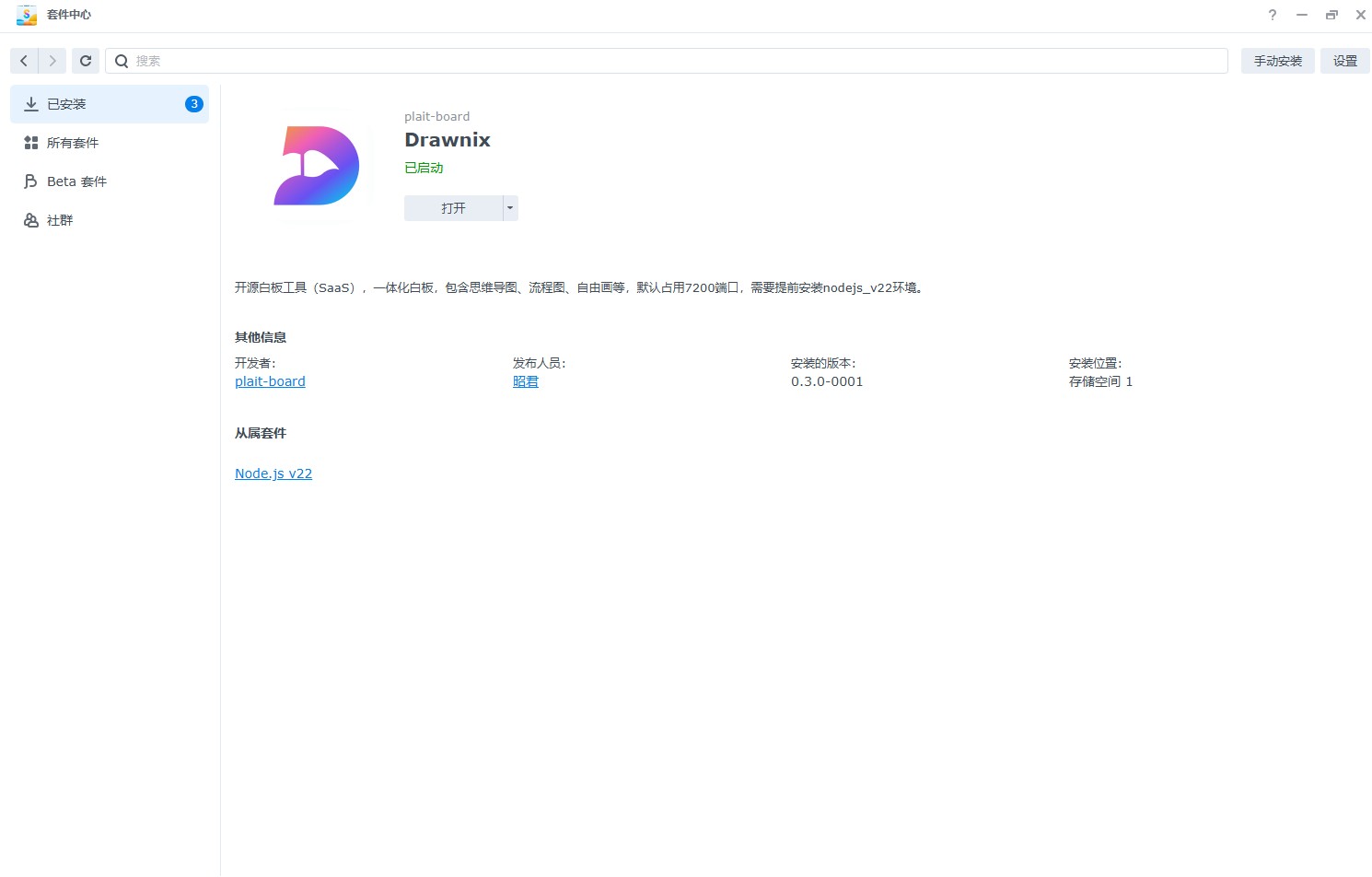Expand the dropdown arrow beside 打开
This screenshot has height=877, width=1372.
(x=510, y=208)
